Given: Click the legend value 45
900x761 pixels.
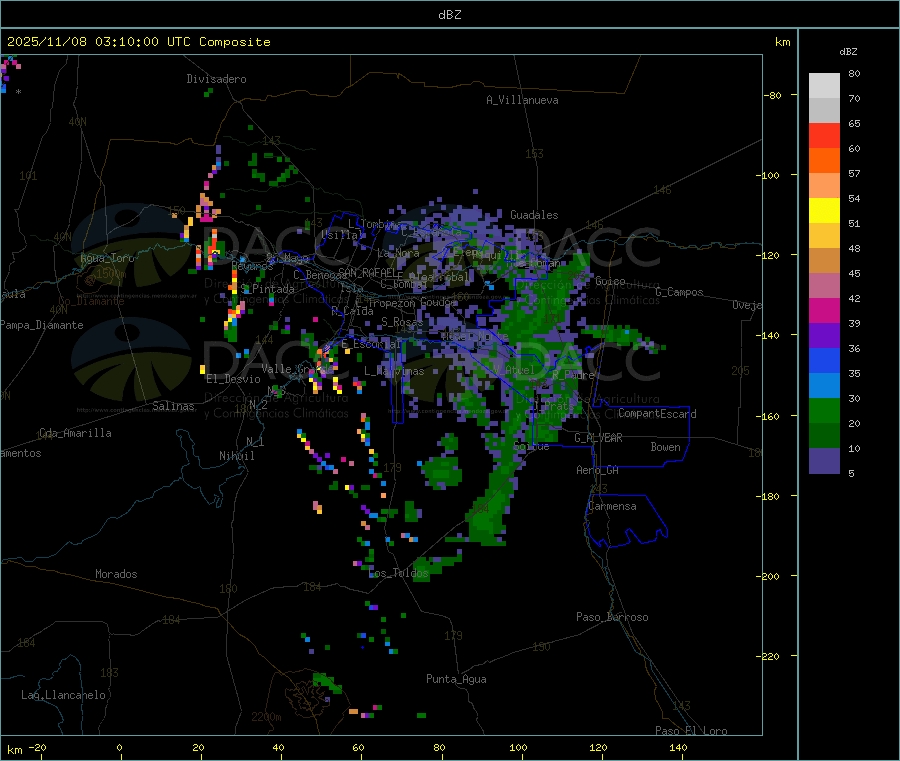Looking at the screenshot, I should [854, 273].
